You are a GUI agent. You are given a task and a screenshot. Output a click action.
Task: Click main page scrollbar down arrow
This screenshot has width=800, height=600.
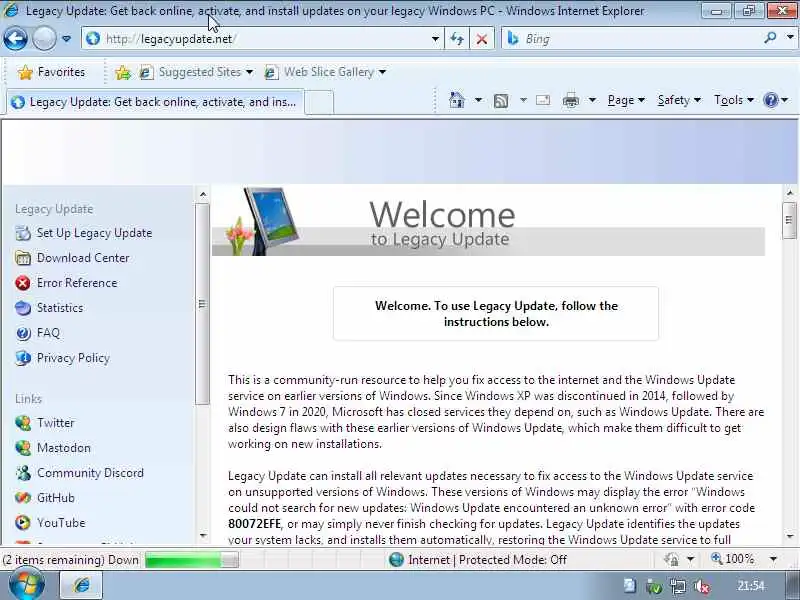pos(790,536)
